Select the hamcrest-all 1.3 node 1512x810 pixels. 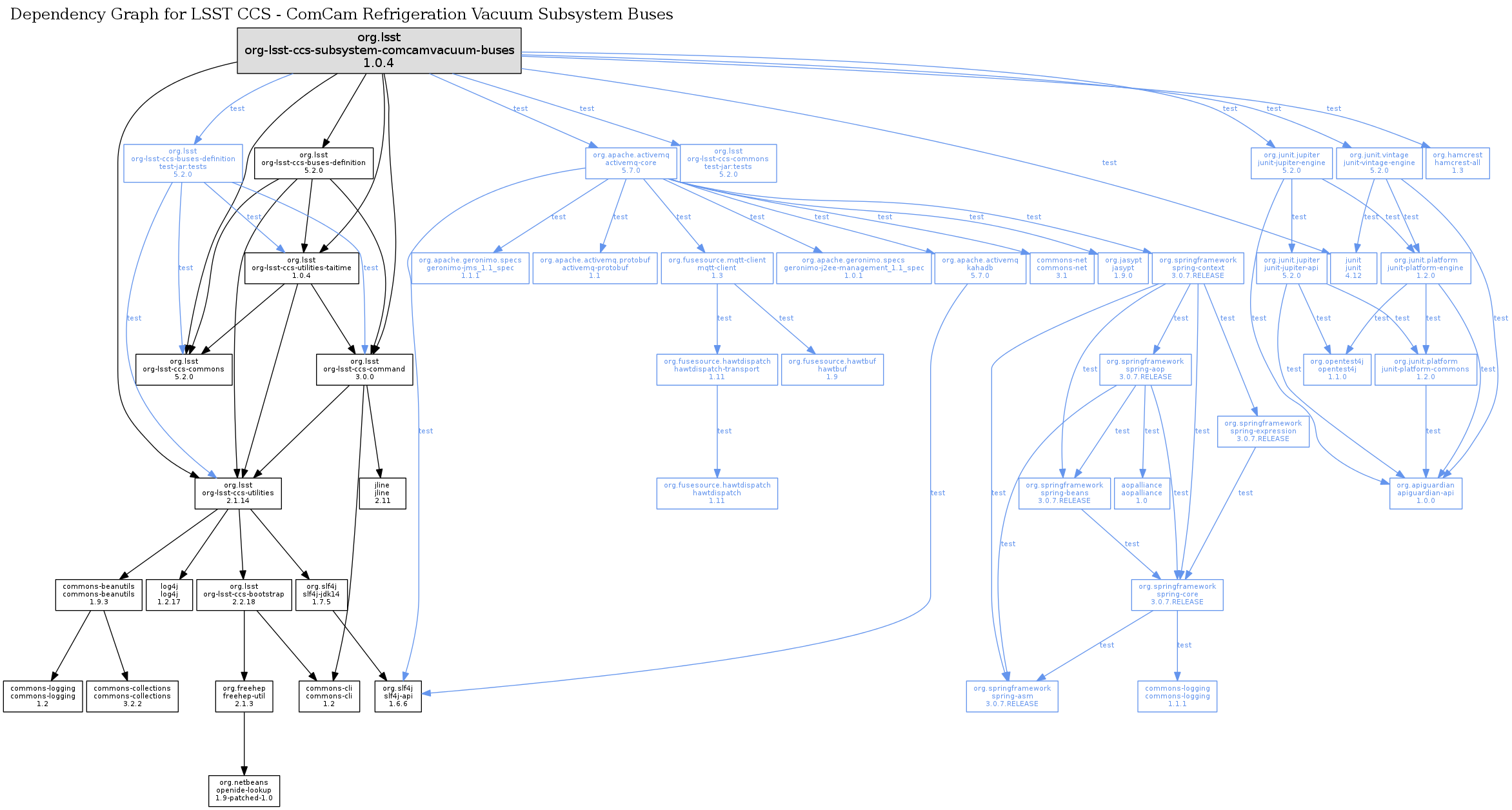[1457, 163]
